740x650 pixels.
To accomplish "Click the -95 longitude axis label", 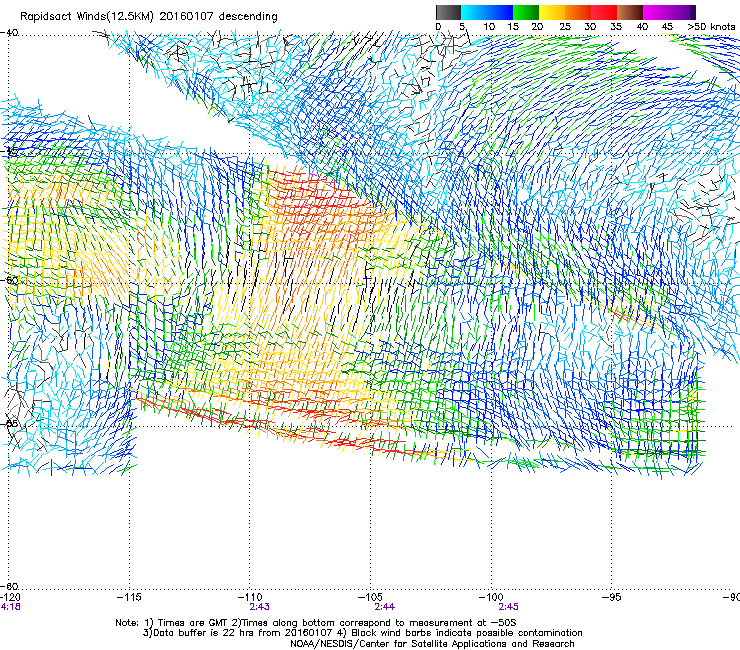I will pos(612,598).
